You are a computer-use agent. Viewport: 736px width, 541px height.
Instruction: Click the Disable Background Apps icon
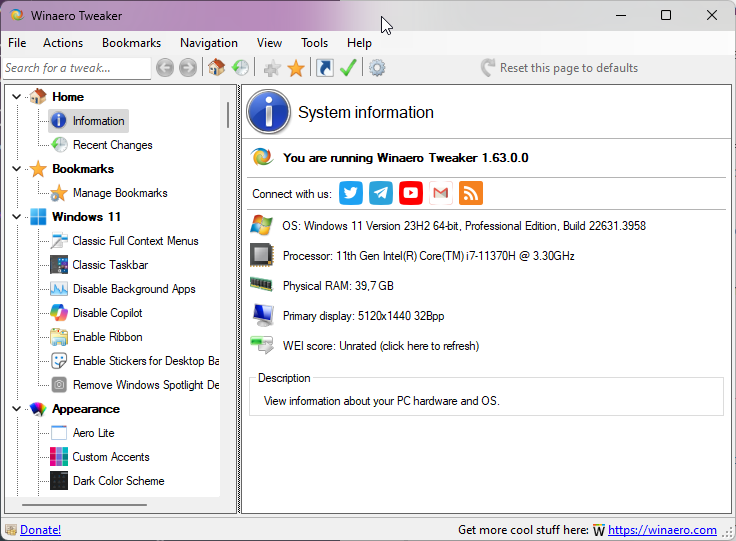59,289
